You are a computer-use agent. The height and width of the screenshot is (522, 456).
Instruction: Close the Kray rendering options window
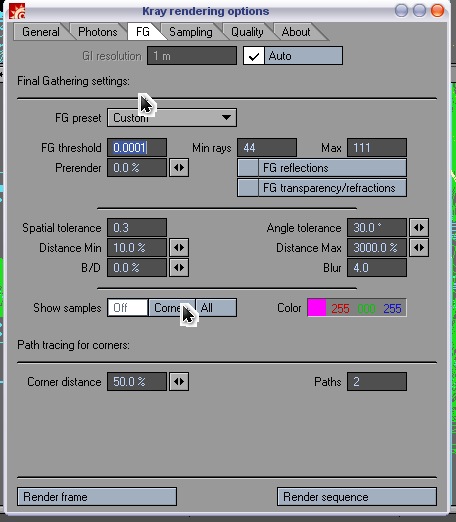point(437,10)
